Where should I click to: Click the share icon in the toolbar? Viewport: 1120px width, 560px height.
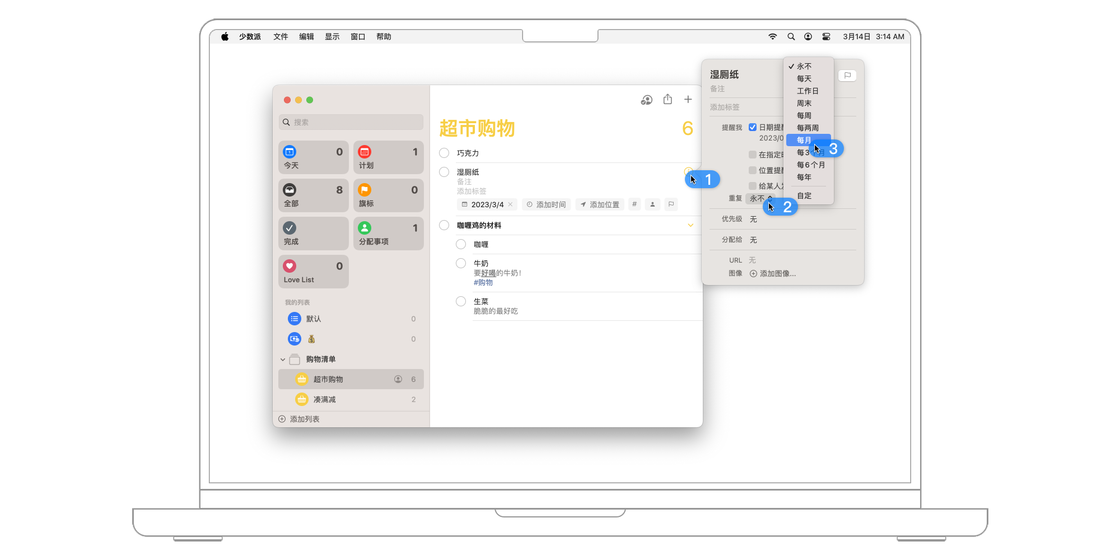[668, 99]
